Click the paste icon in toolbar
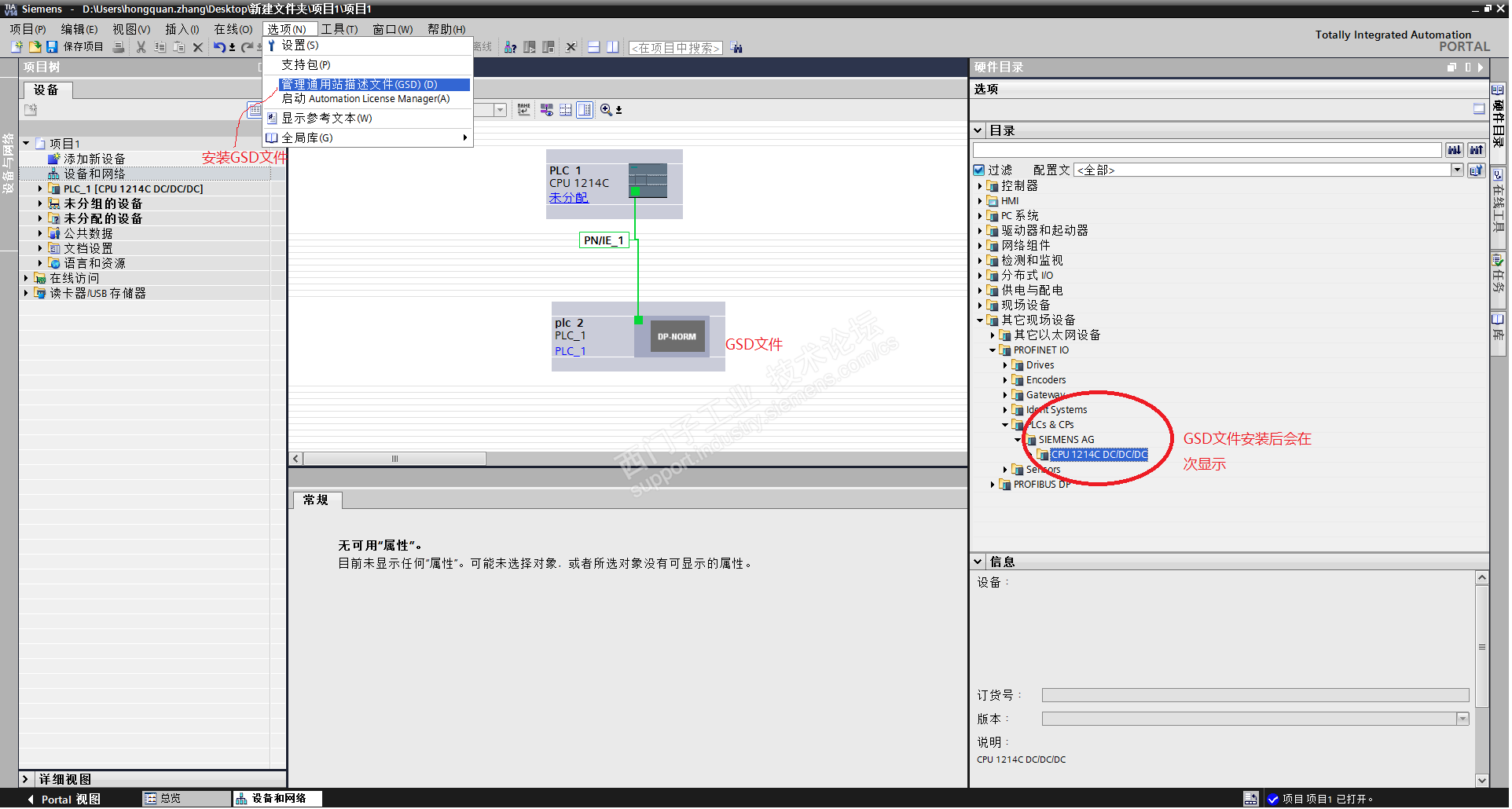Image resolution: width=1512 pixels, height=809 pixels. coord(179,47)
